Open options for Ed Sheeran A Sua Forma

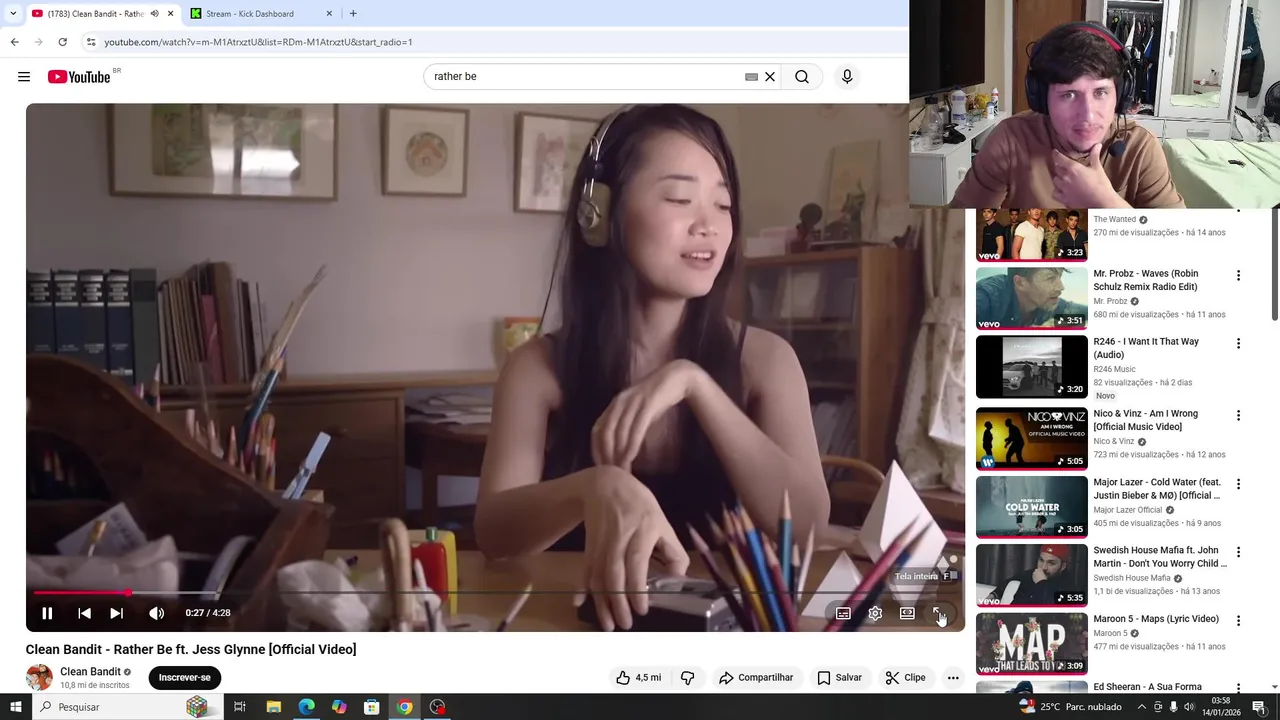[x=1238, y=688]
